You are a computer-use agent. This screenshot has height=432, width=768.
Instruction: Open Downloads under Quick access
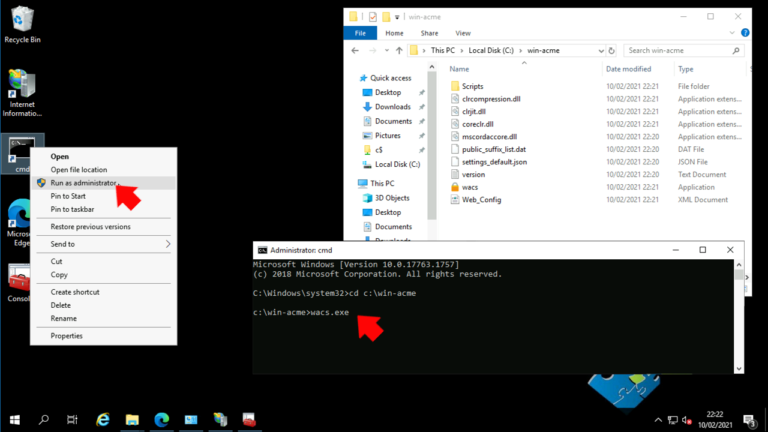(x=392, y=107)
